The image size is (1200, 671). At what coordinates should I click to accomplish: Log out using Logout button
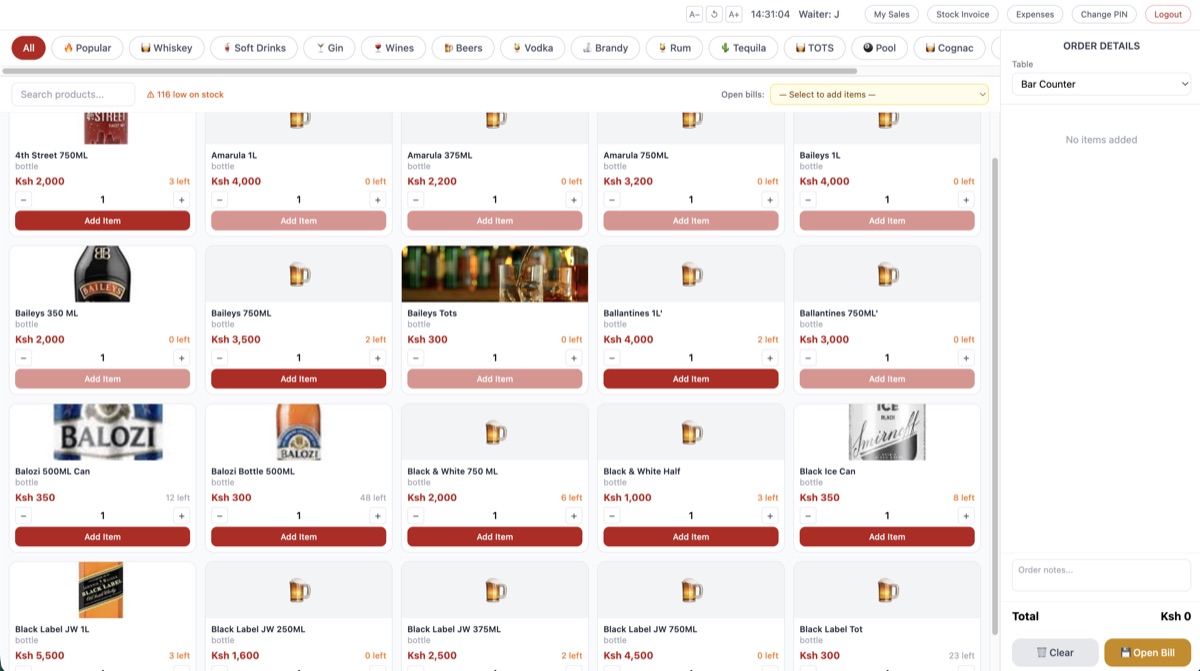tap(1168, 14)
